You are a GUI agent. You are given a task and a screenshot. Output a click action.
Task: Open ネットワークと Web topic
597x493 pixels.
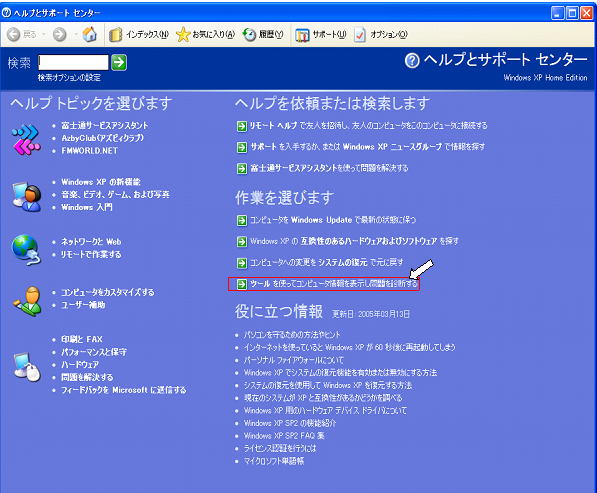pyautogui.click(x=91, y=242)
